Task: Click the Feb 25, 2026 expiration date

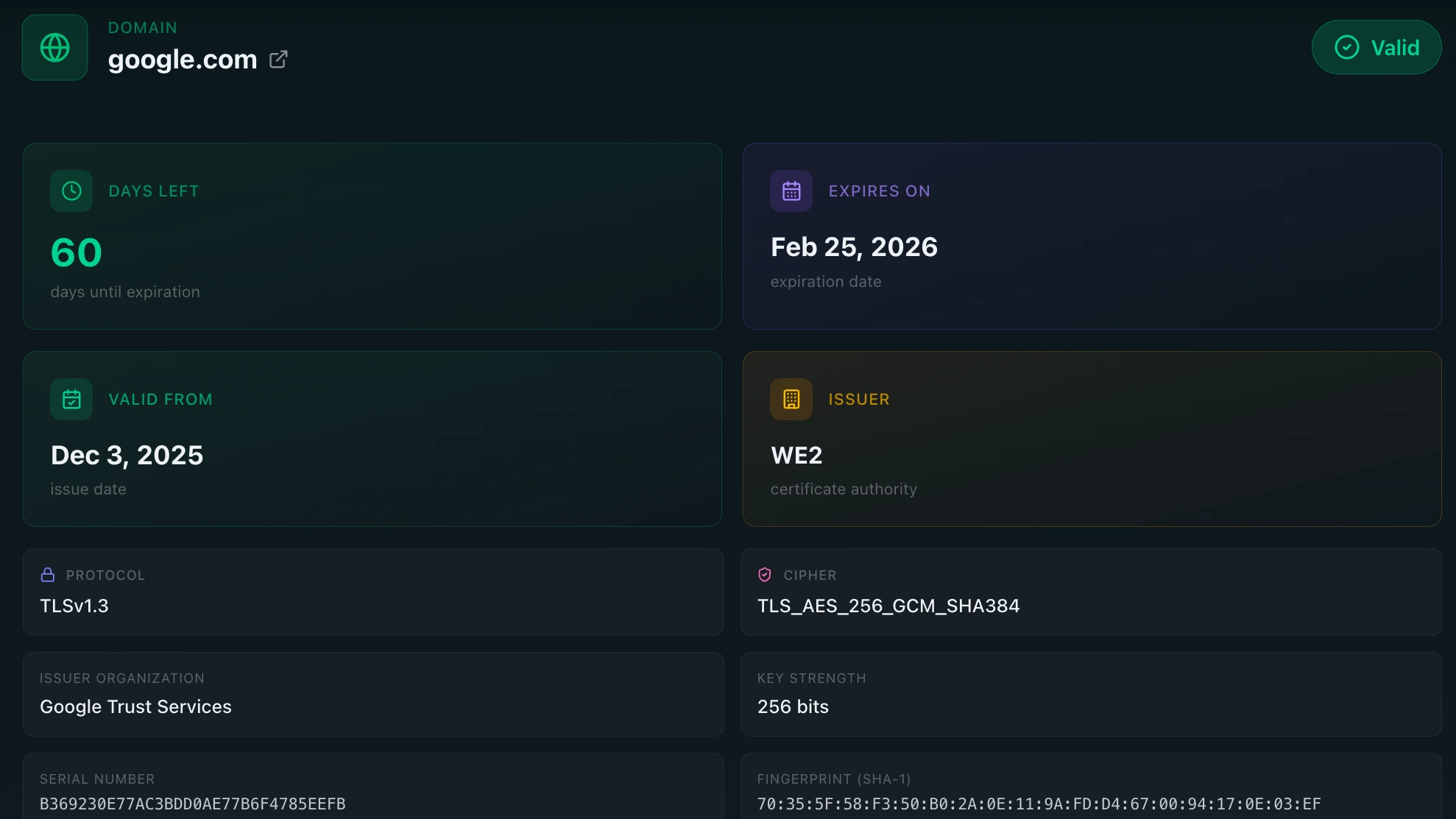Action: 854,247
